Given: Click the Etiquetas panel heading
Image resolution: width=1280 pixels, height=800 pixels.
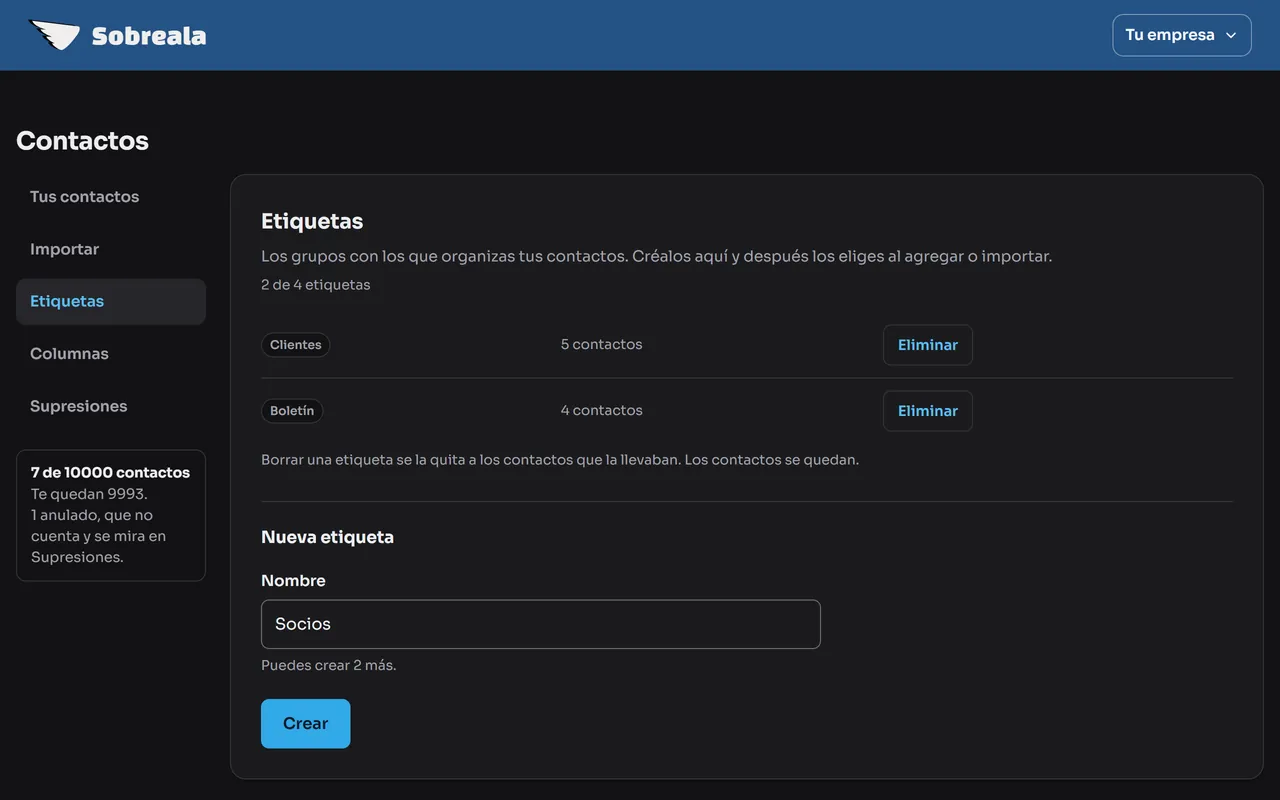Looking at the screenshot, I should (x=312, y=221).
